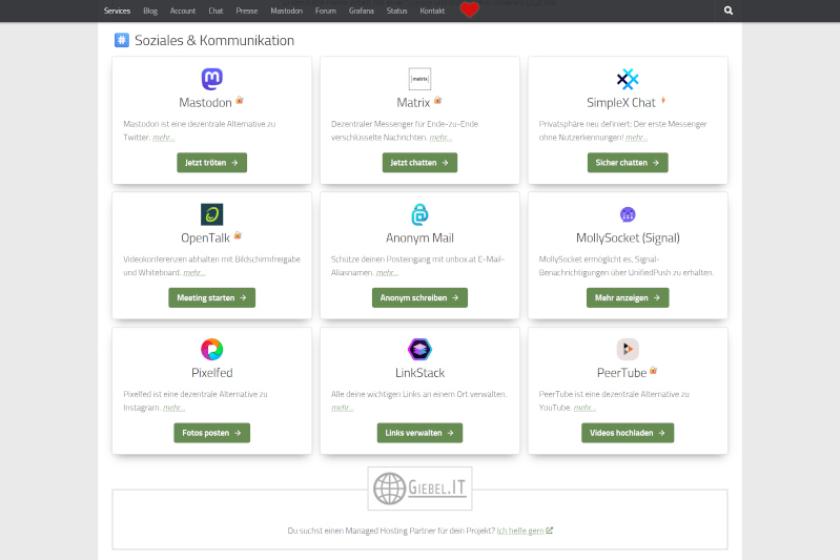Click the Matrix logo icon
Image resolution: width=840 pixels, height=560 pixels.
(x=420, y=79)
